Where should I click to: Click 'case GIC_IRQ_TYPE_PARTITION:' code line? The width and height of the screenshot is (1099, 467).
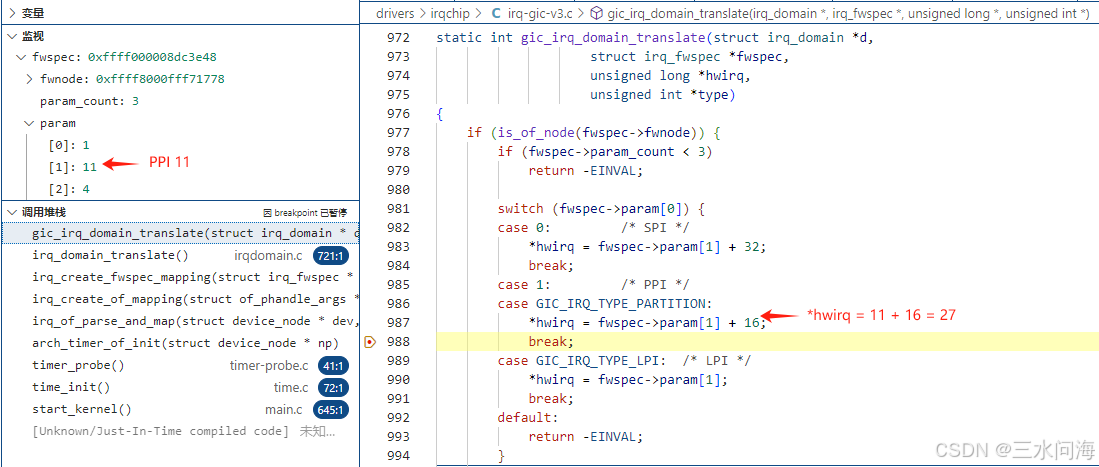tap(605, 304)
